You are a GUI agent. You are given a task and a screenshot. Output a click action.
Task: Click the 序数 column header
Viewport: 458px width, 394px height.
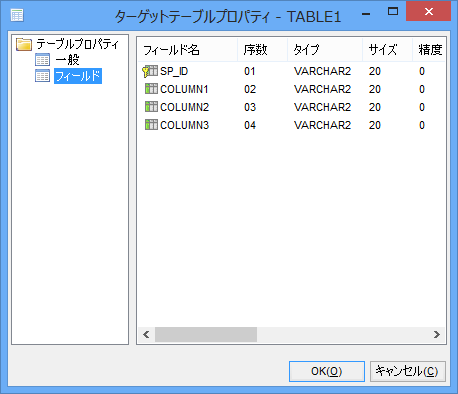click(x=262, y=50)
